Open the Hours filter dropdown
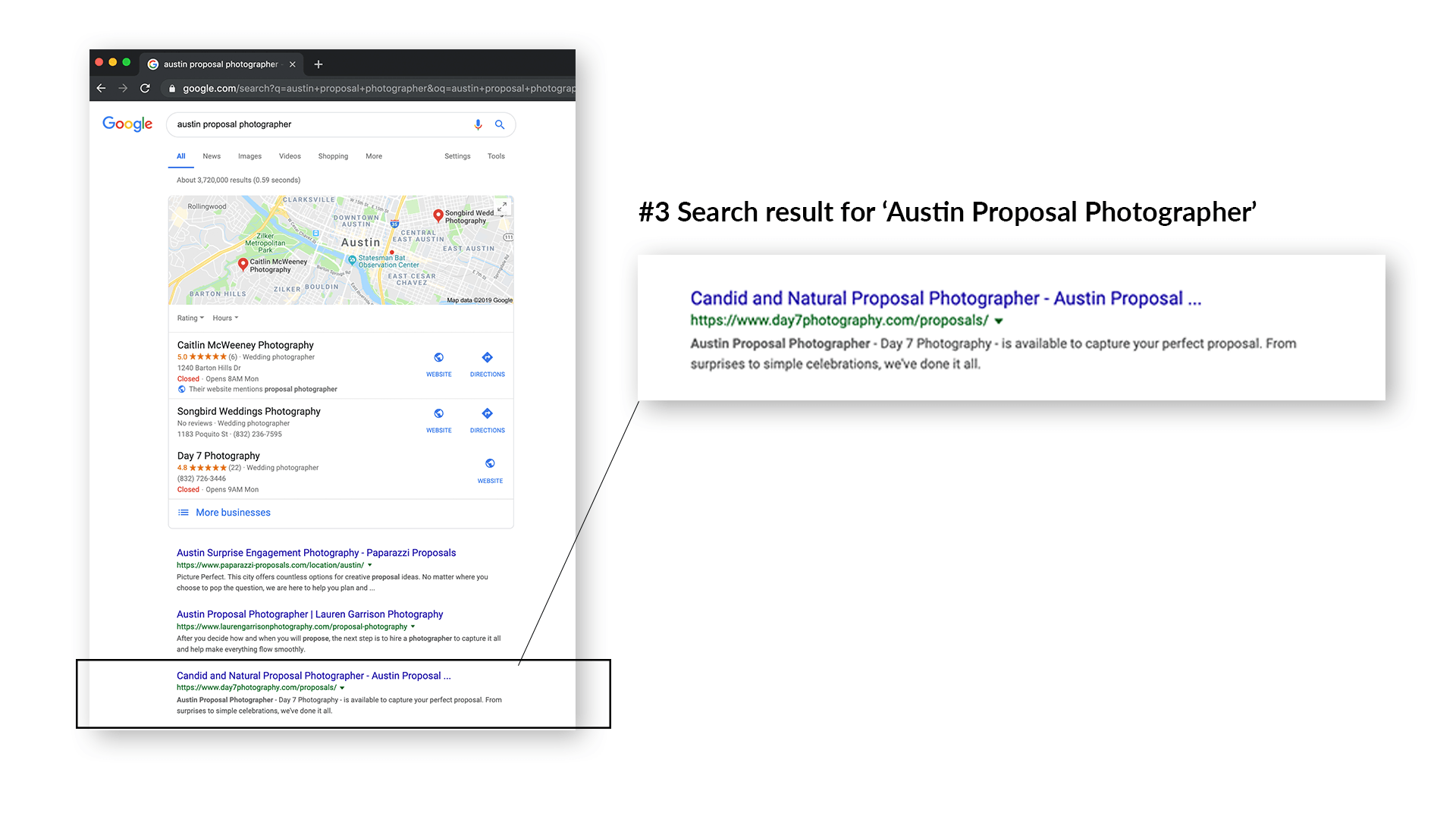 [x=225, y=318]
